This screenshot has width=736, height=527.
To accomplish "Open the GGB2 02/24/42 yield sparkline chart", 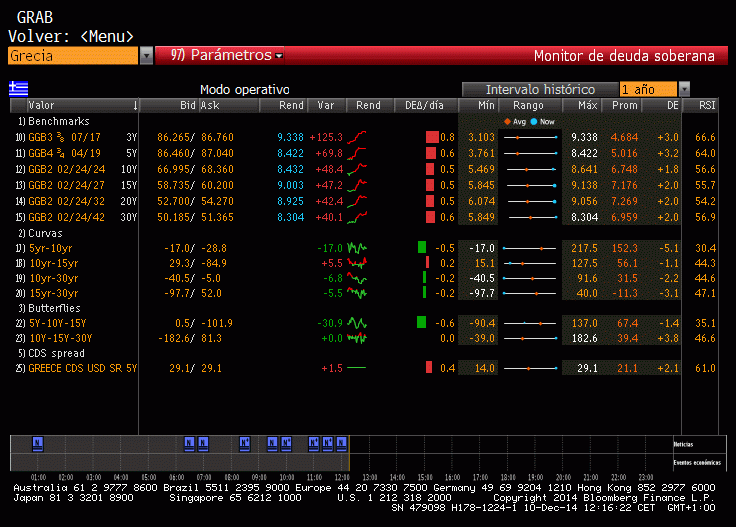I will [357, 217].
